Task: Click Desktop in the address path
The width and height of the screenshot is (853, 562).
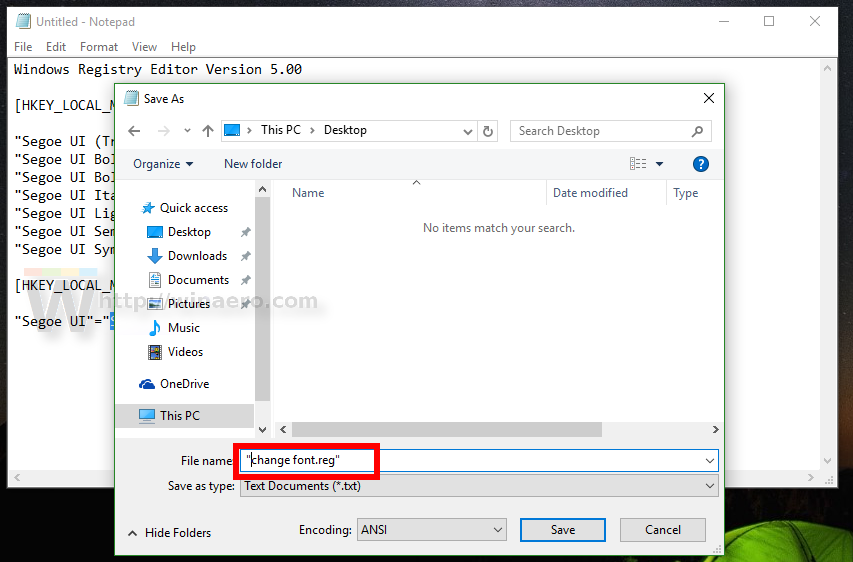Action: point(345,130)
